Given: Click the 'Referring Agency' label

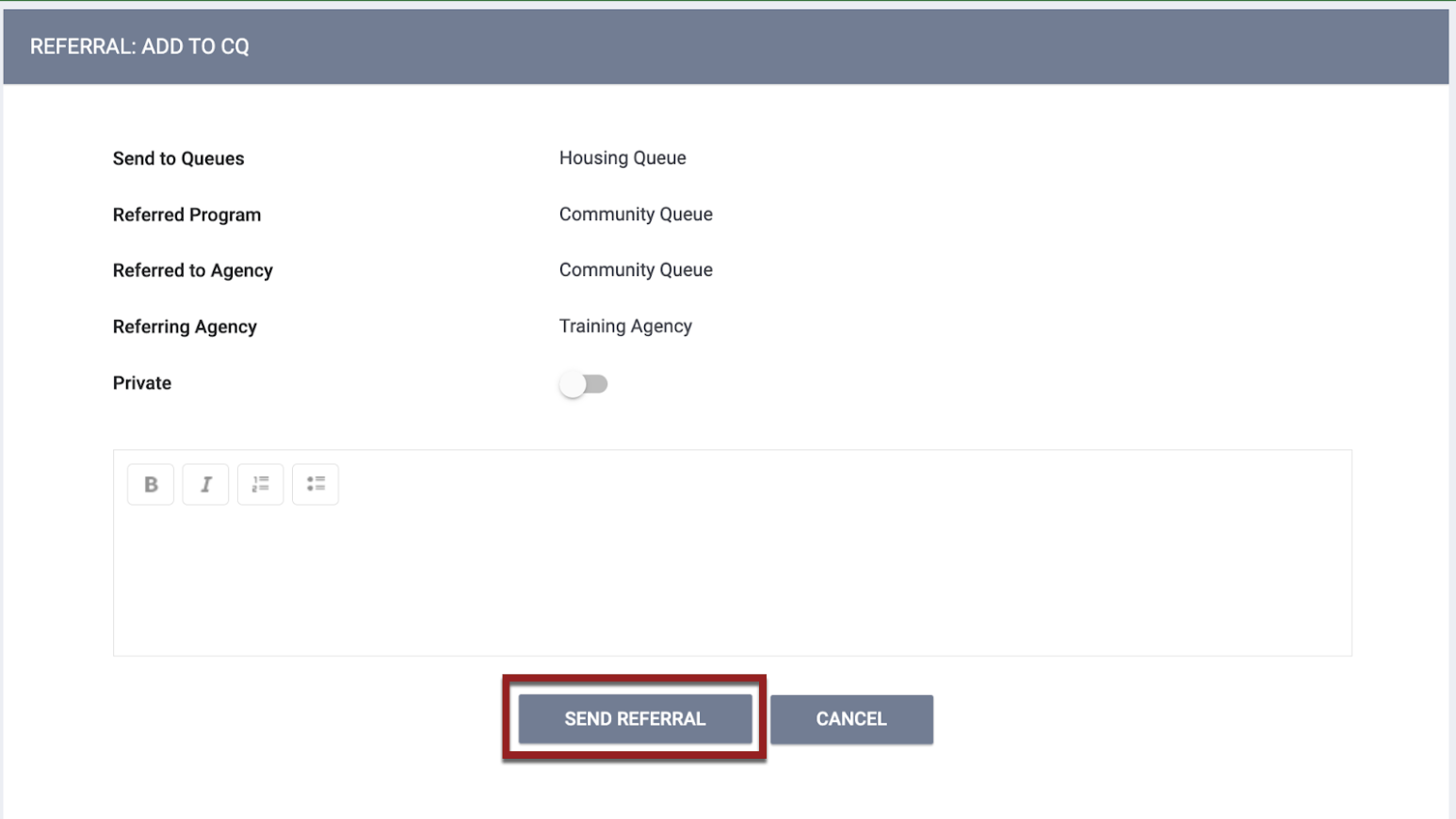Looking at the screenshot, I should pos(185,327).
